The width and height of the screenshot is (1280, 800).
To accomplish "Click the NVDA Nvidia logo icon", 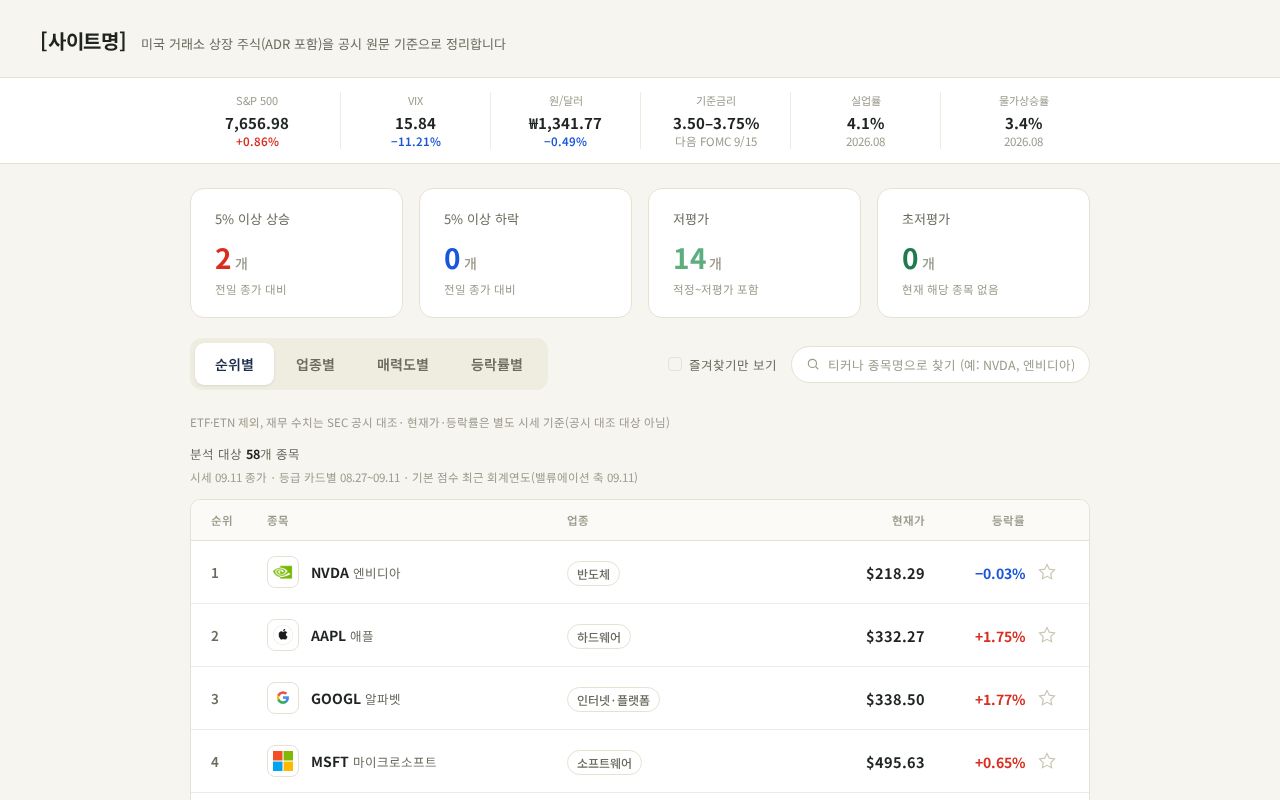I will pos(283,572).
